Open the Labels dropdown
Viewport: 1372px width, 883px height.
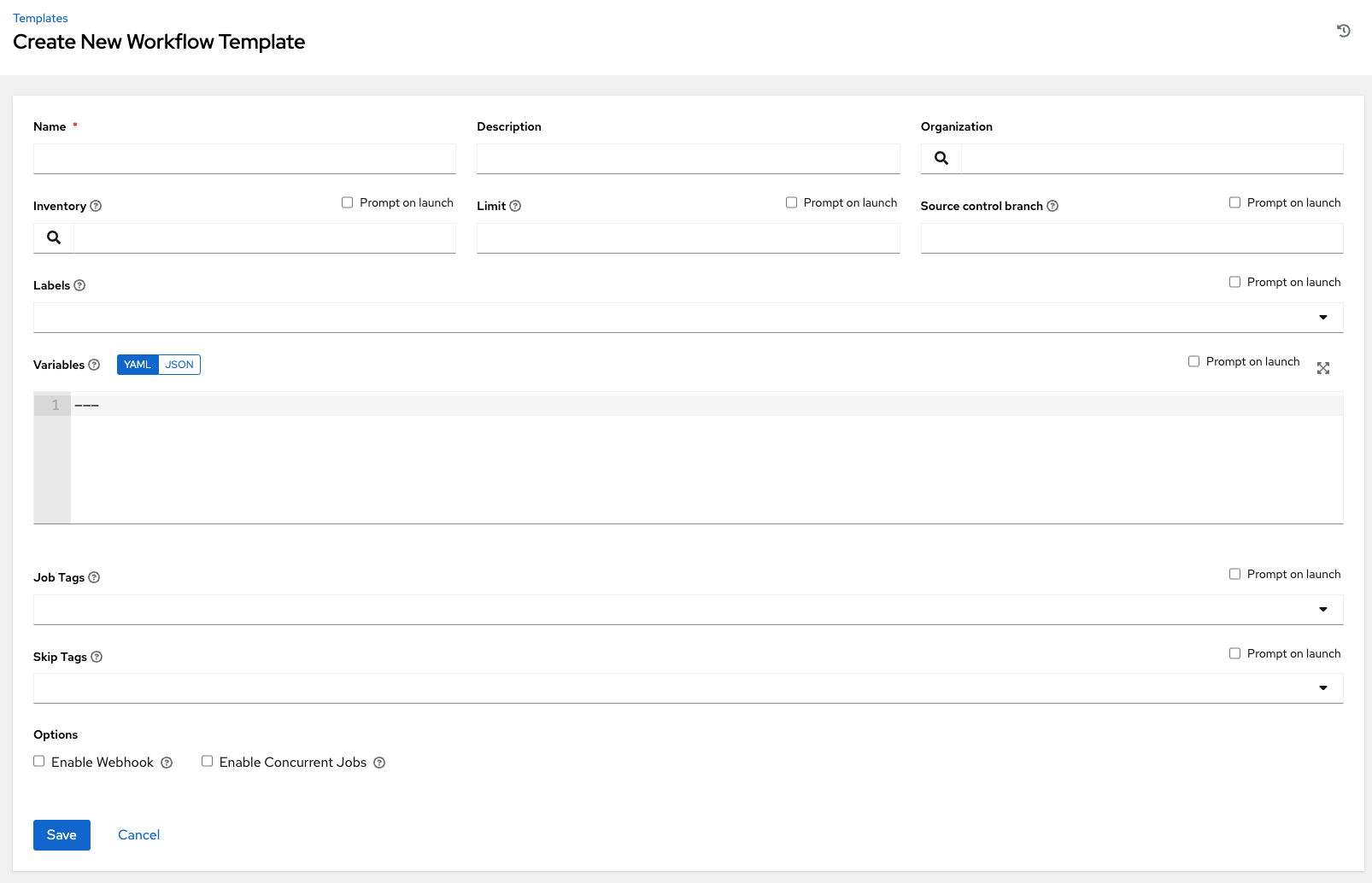coord(1323,317)
